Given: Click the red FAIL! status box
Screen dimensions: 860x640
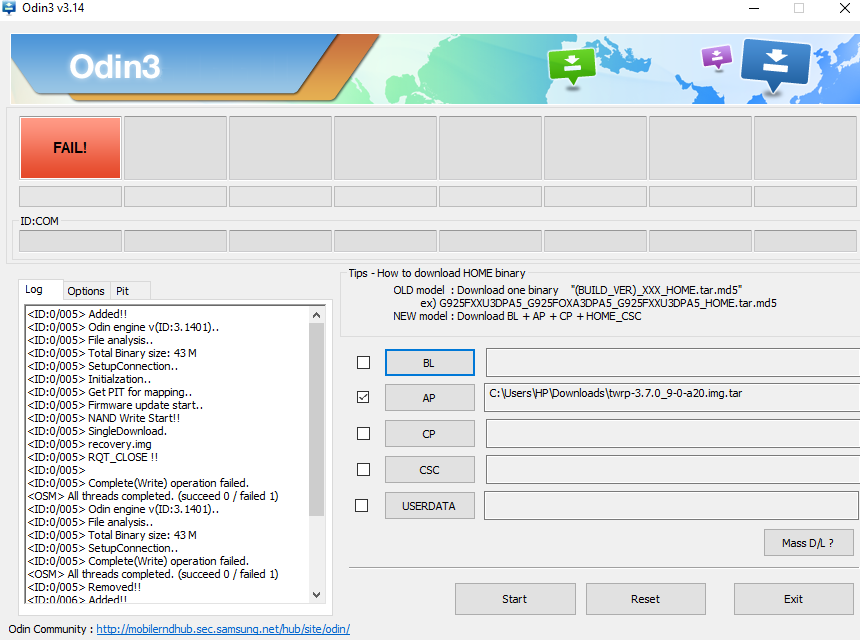Looking at the screenshot, I should (x=70, y=148).
